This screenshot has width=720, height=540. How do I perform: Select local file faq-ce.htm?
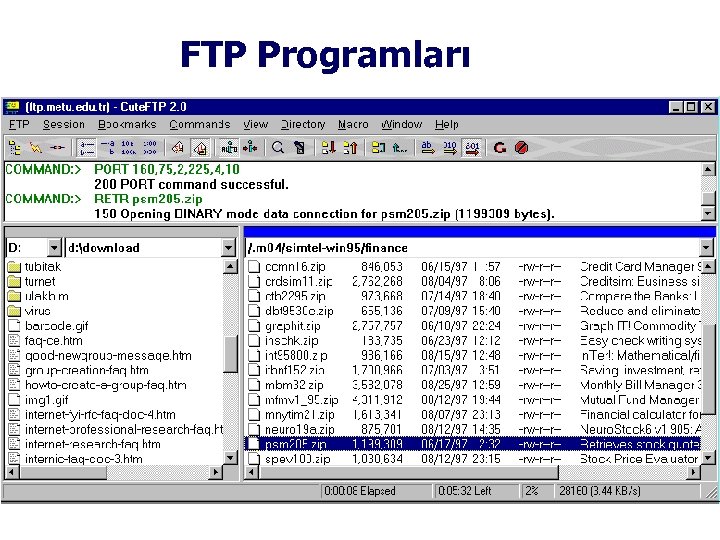point(45,341)
